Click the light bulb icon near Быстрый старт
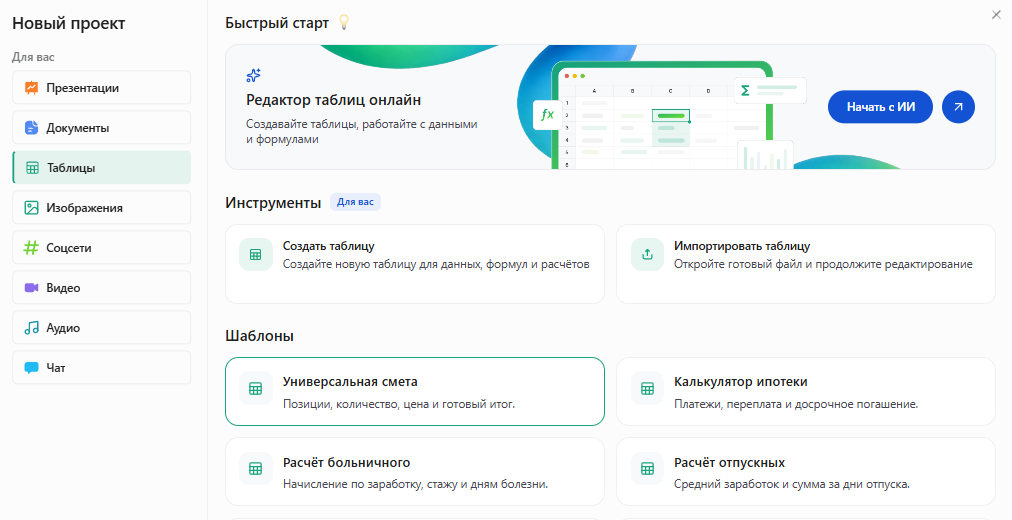 click(x=344, y=23)
